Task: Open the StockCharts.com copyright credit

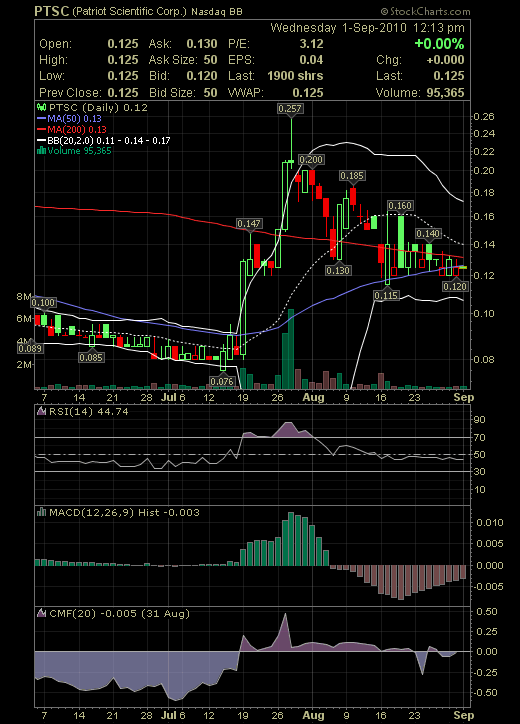Action: coord(426,12)
